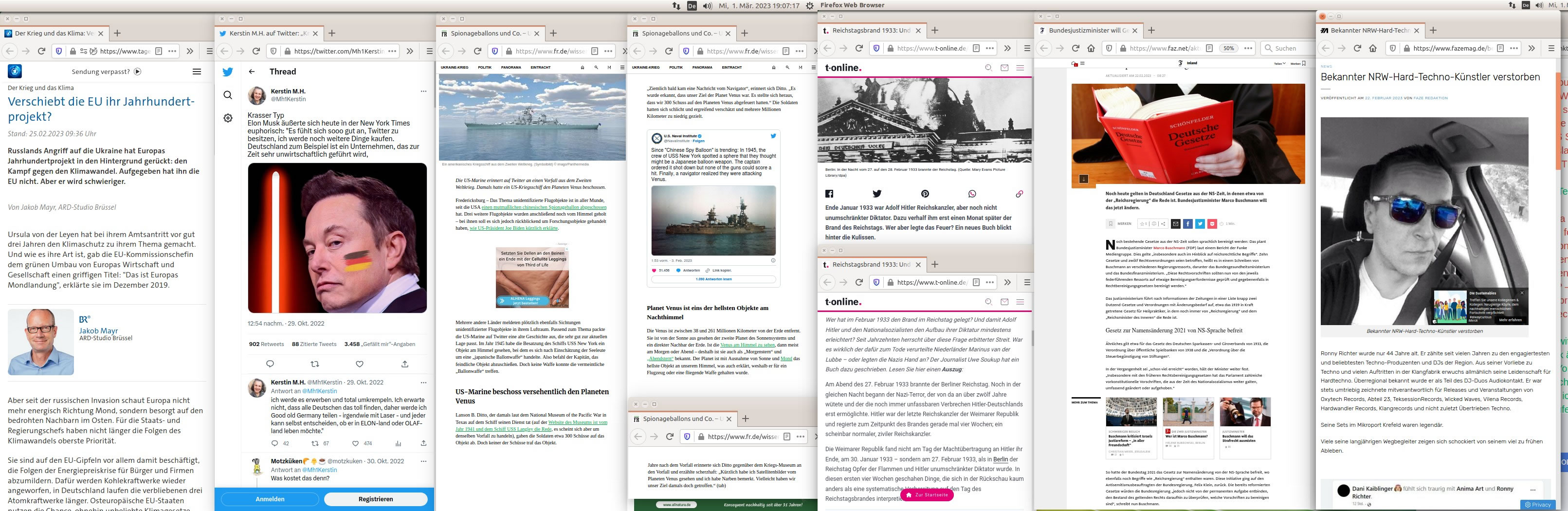Expand toolbar overflow chevron in Twitter window
Image resolution: width=1568 pixels, height=511 pixels.
click(x=410, y=51)
